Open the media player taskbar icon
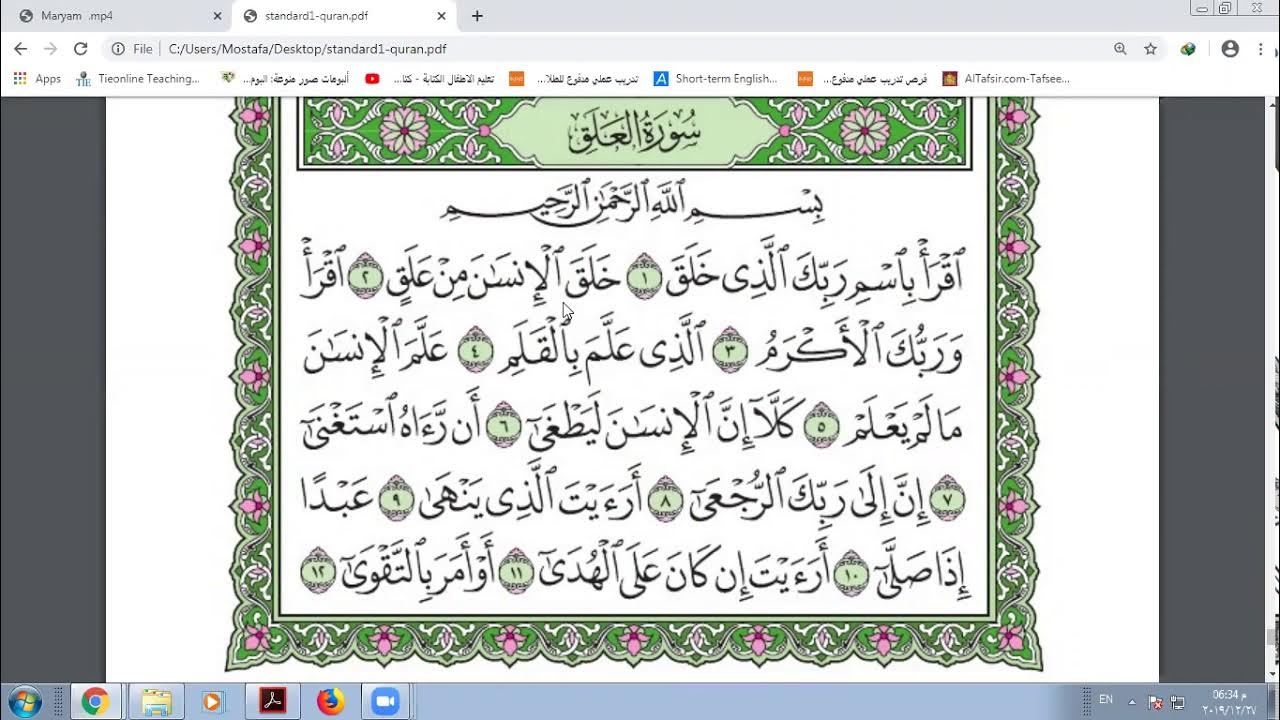 pyautogui.click(x=212, y=702)
